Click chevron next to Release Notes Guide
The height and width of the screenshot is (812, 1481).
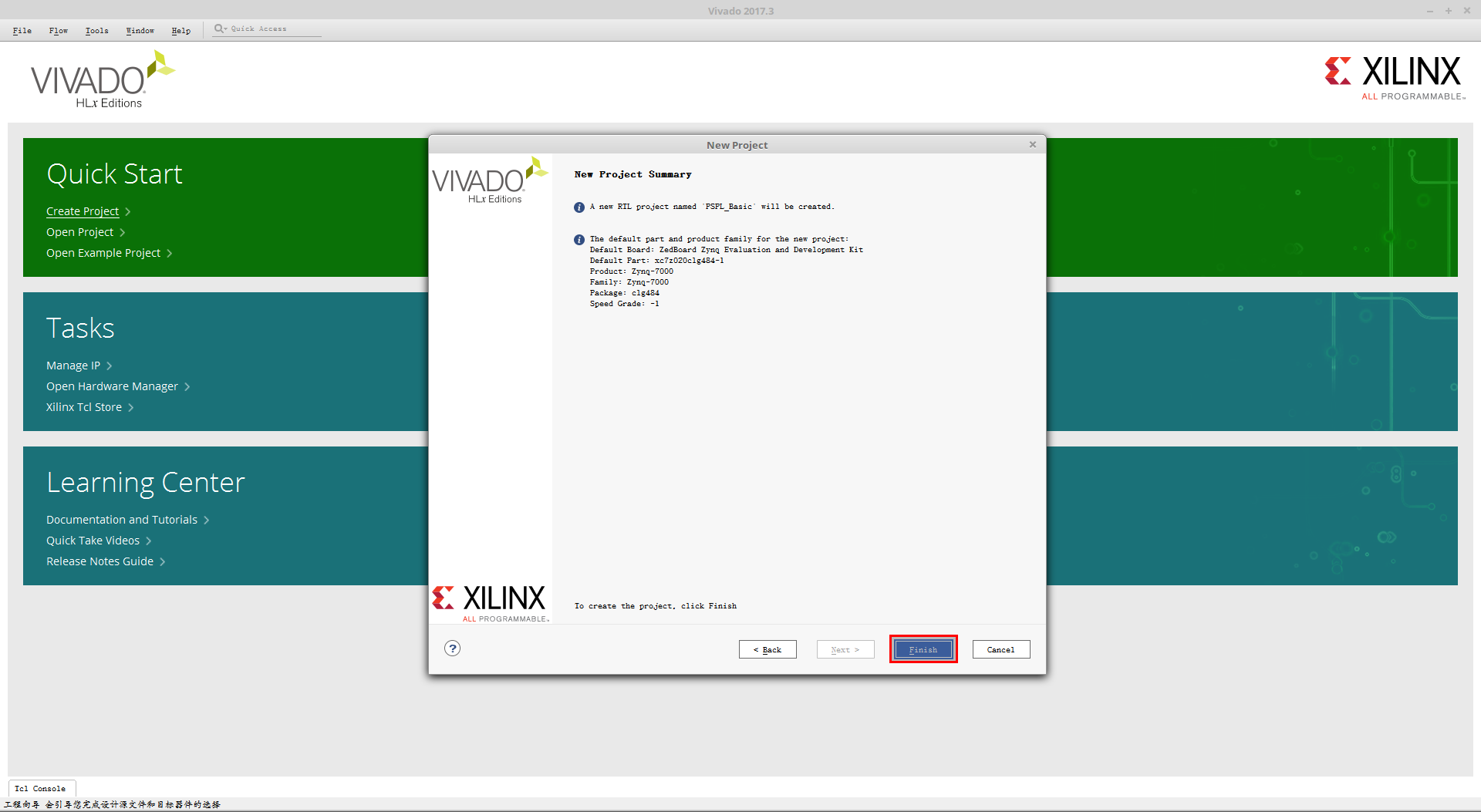pos(163,562)
